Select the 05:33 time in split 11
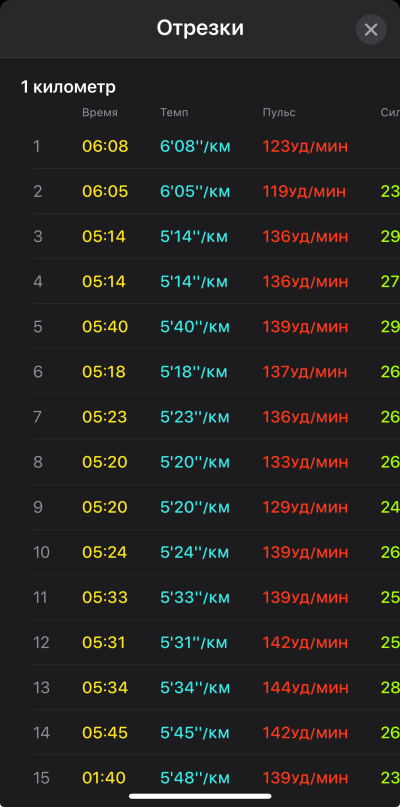The height and width of the screenshot is (807, 400). 105,597
